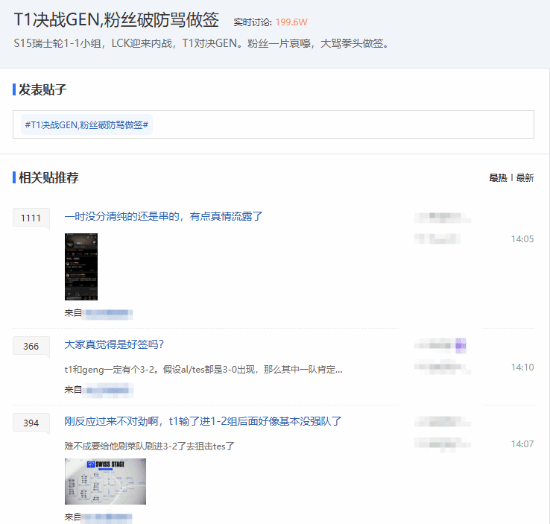Image resolution: width=550 pixels, height=524 pixels.
Task: Open the source forum link under second post
Action: point(108,390)
